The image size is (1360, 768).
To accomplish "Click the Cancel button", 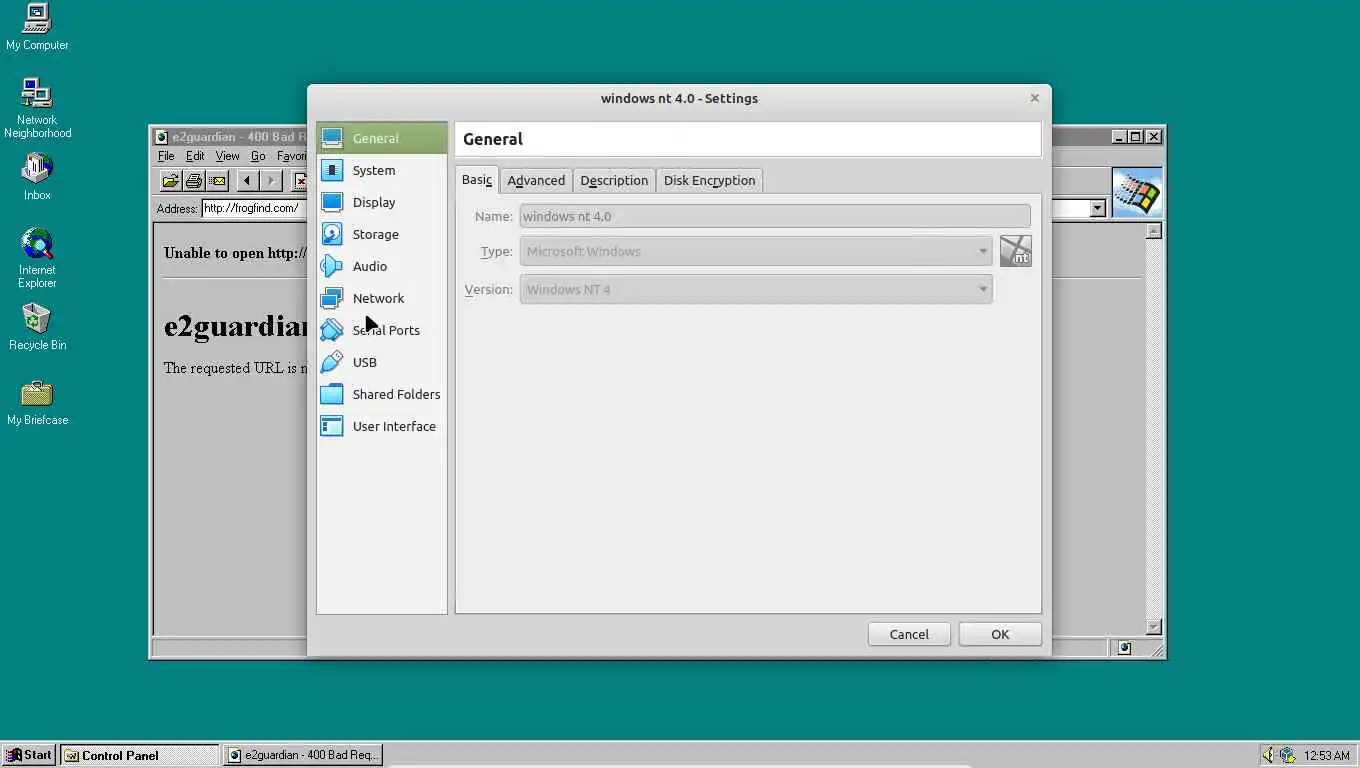I will tap(909, 634).
